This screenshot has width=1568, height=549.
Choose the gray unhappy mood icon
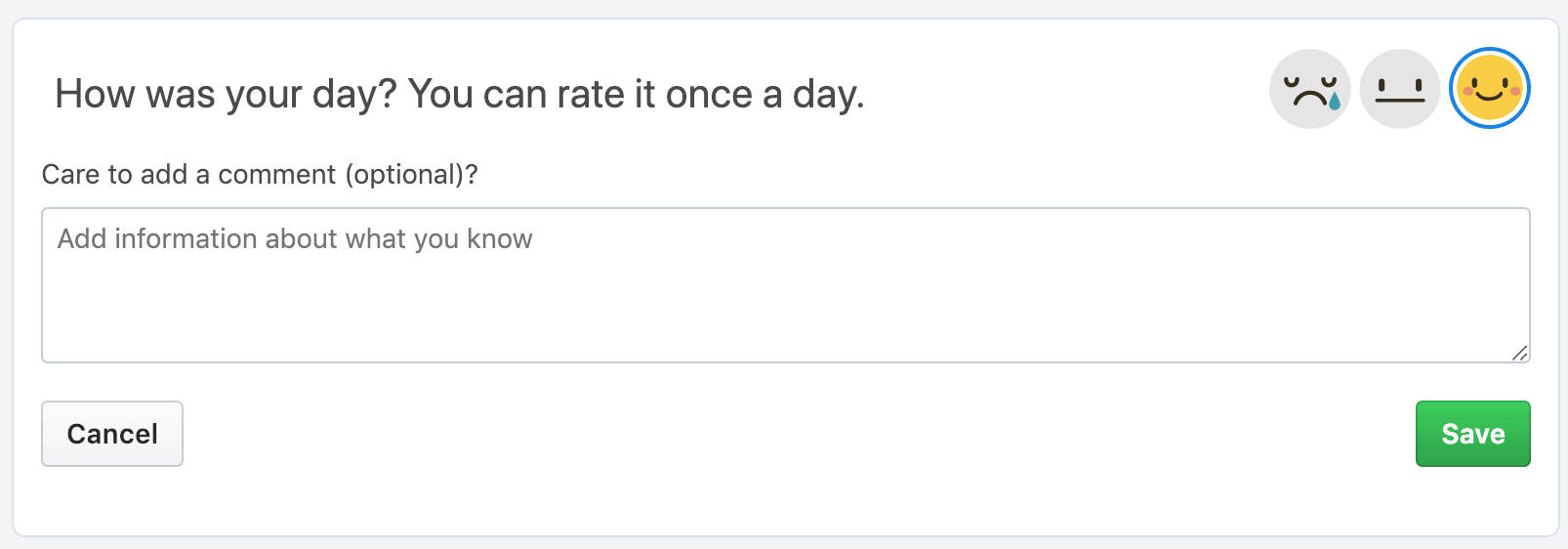tap(1309, 90)
